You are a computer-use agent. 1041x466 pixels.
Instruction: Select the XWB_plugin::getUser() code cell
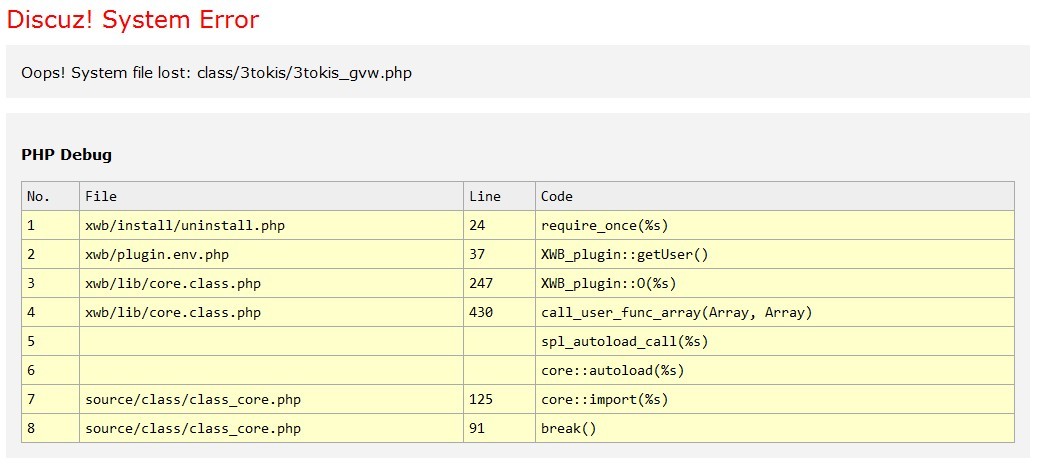pos(775,254)
